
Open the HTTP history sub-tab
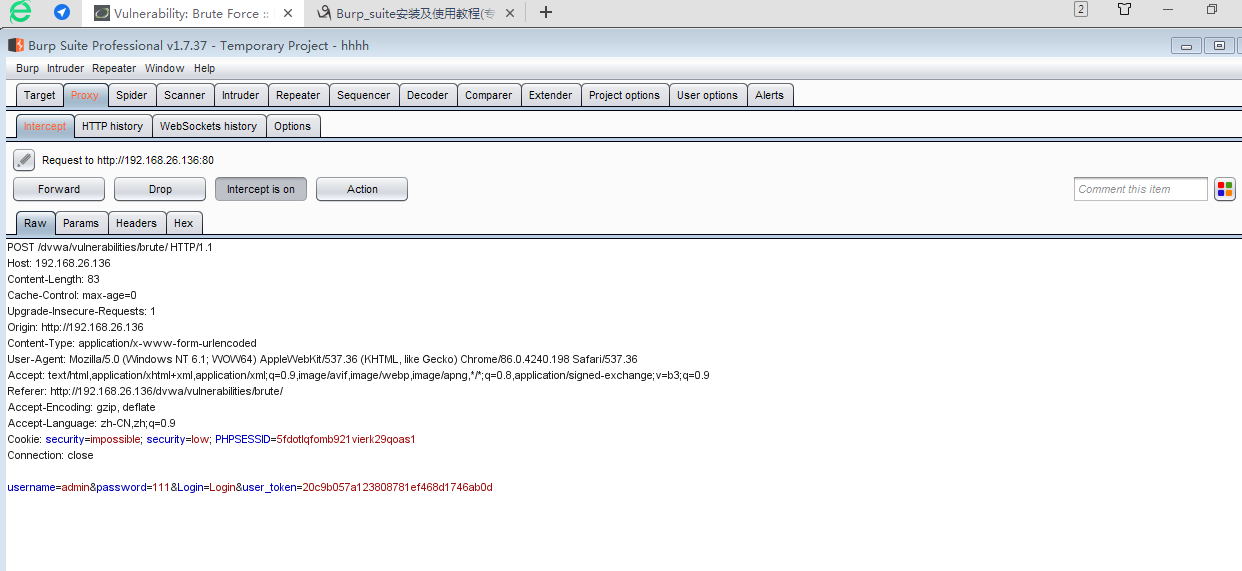point(112,126)
